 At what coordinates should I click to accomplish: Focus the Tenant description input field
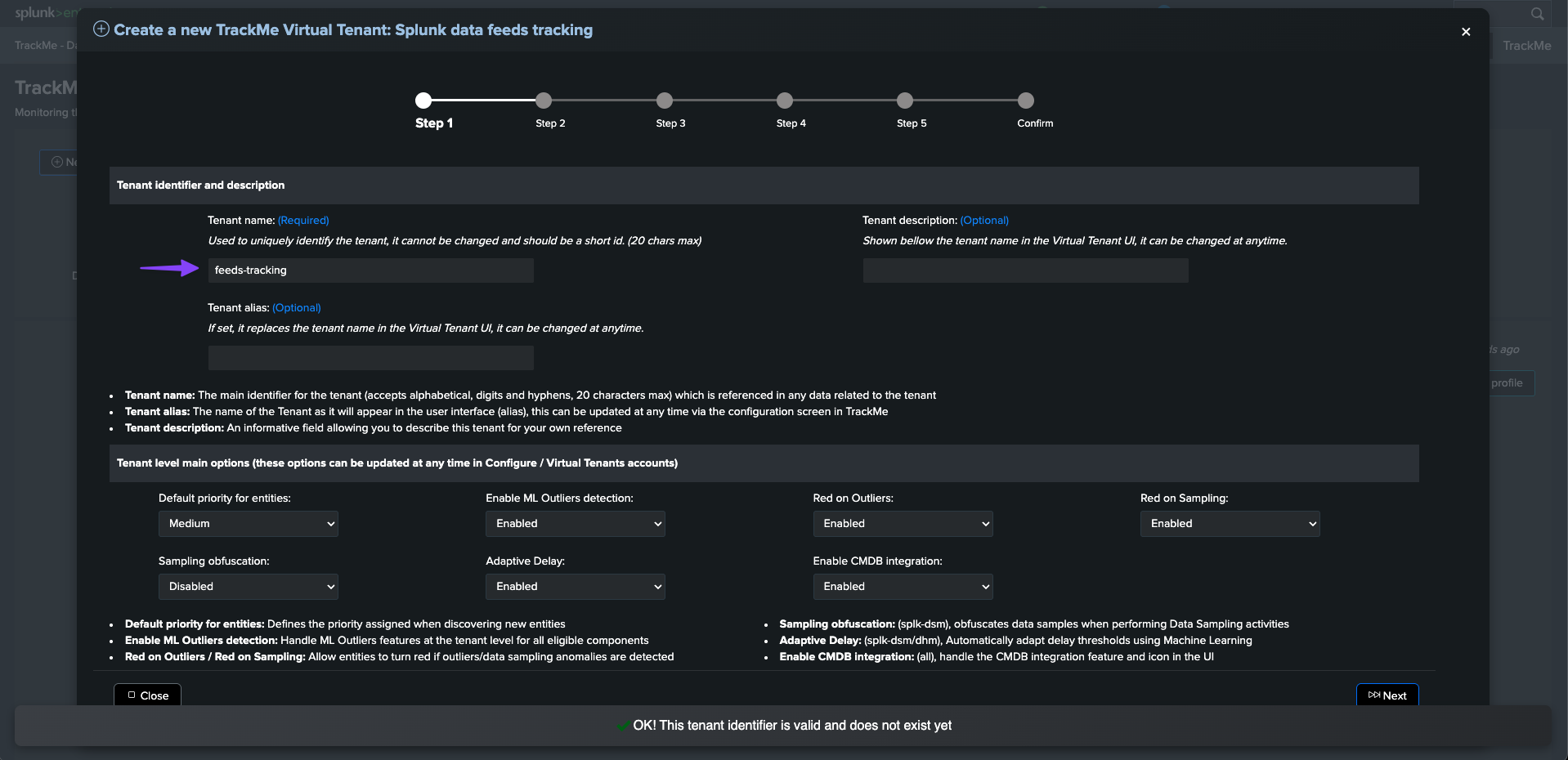tap(1025, 270)
